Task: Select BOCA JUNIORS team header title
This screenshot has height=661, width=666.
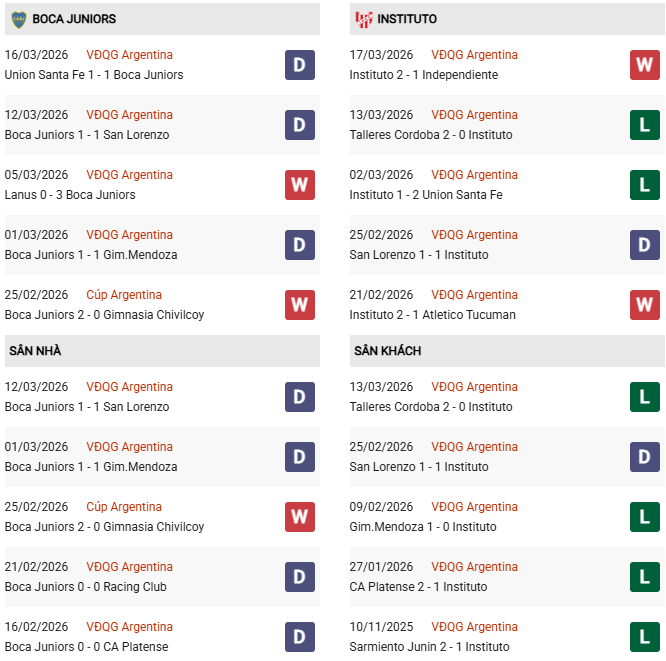Action: click(x=74, y=19)
